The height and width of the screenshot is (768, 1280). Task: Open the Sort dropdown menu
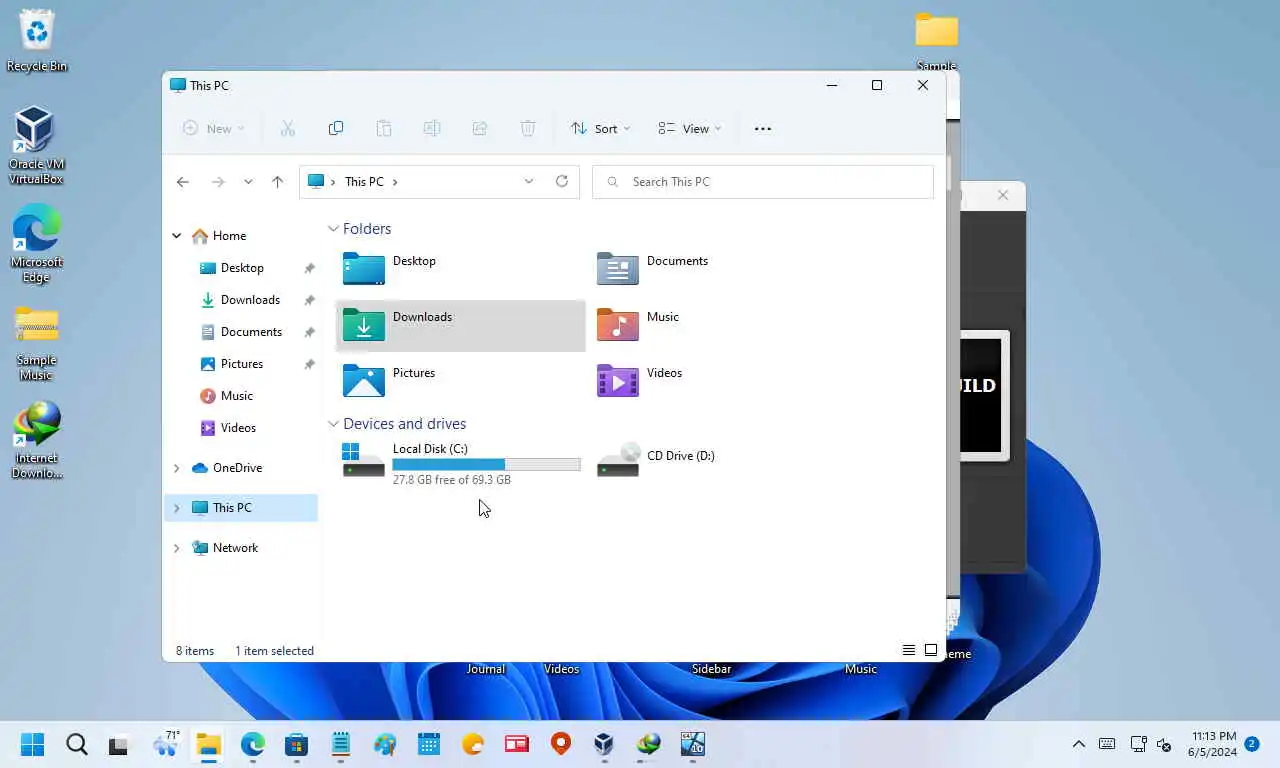(x=600, y=128)
